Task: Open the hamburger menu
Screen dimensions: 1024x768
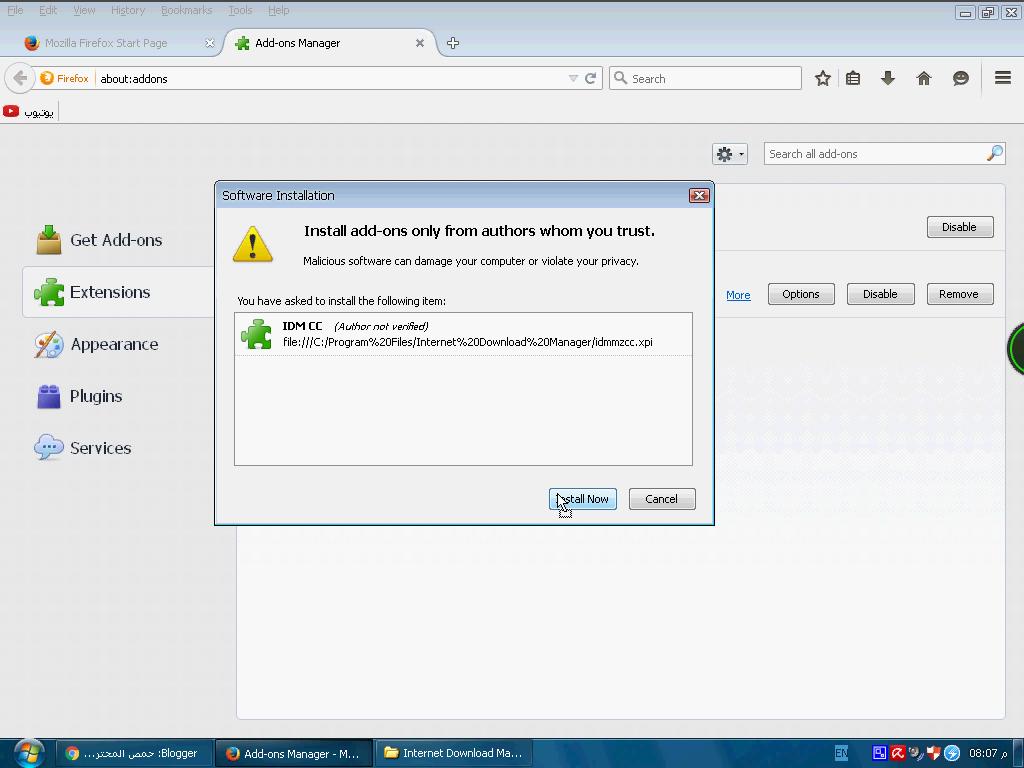Action: coord(1003,78)
